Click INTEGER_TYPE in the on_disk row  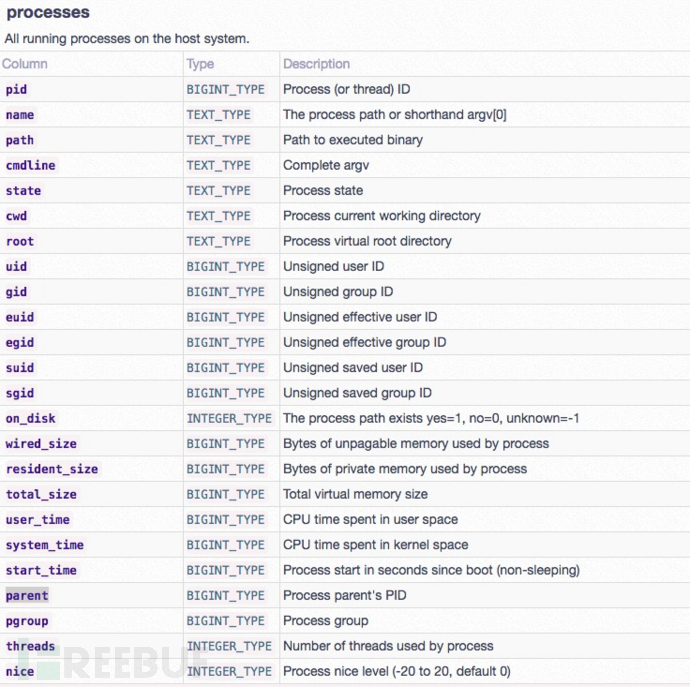coord(229,418)
